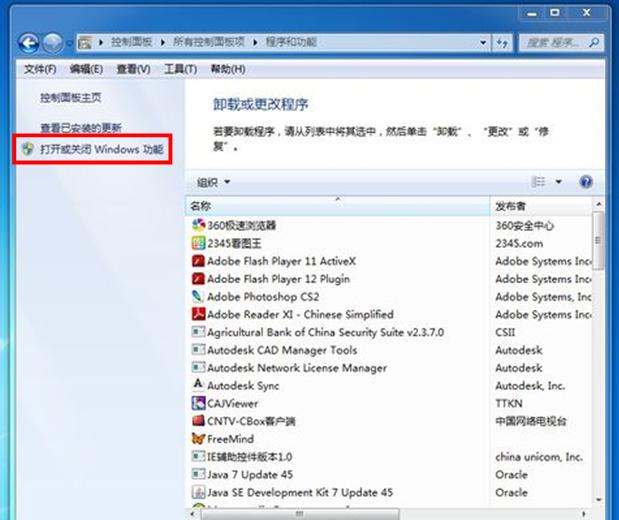Viewport: 619px width, 520px height.
Task: Sort list by 发布者 column header
Action: (540, 205)
